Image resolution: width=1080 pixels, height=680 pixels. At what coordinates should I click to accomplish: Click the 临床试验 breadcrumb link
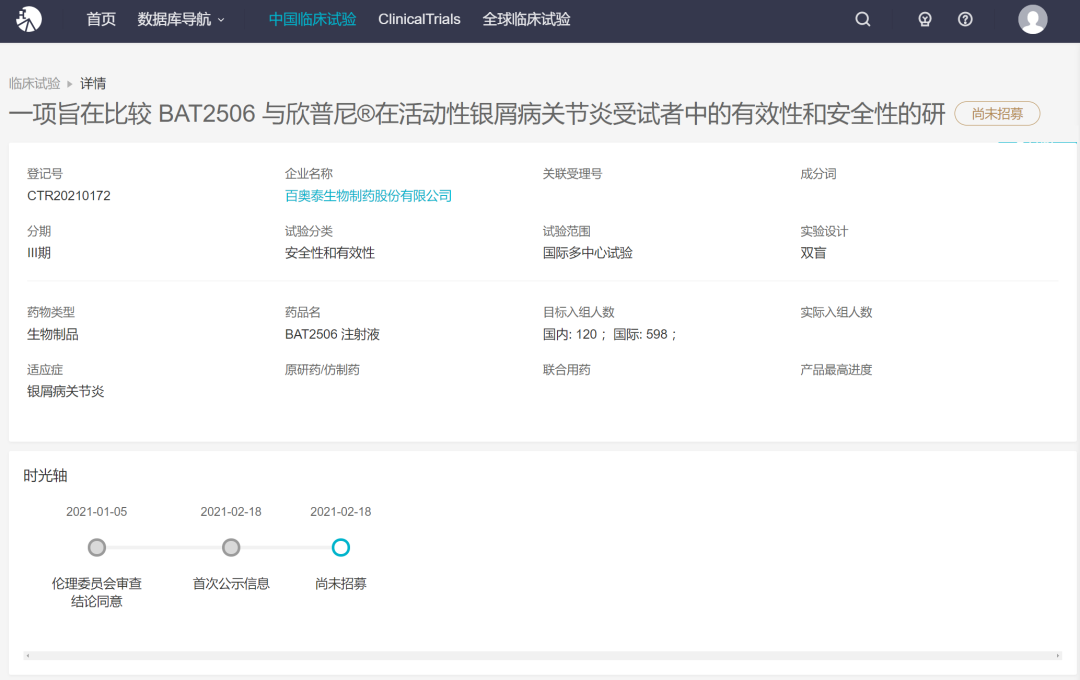coord(34,83)
